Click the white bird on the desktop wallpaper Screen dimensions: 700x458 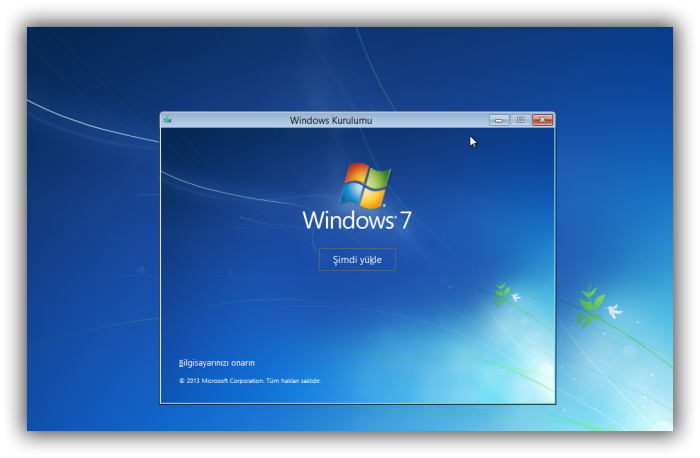point(614,311)
